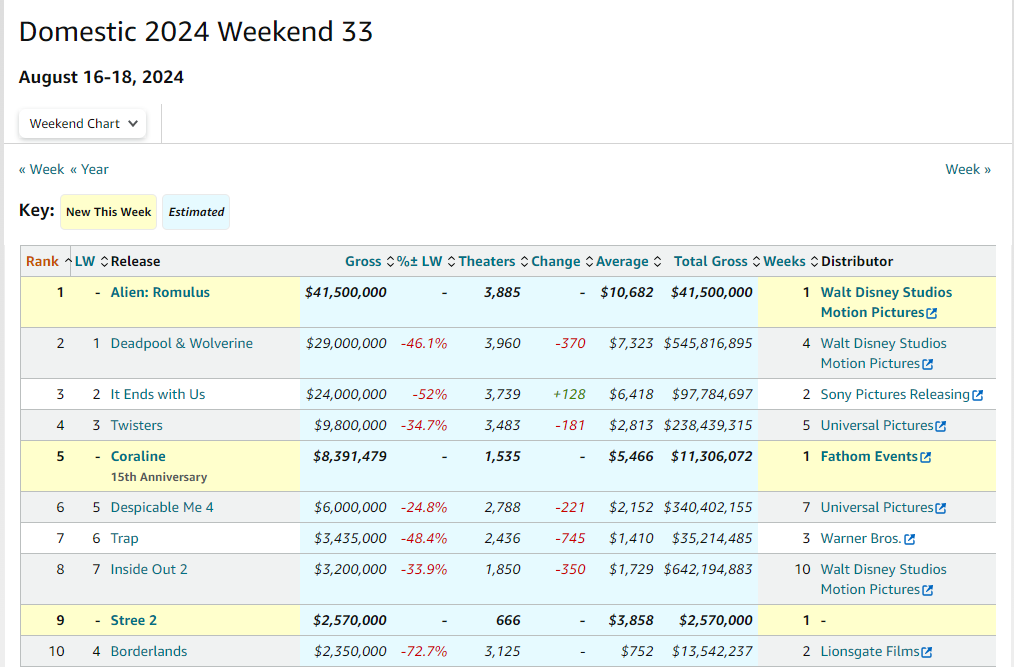1014x667 pixels.
Task: Open external link icon beside Lionsgate Films
Action: coord(927,652)
